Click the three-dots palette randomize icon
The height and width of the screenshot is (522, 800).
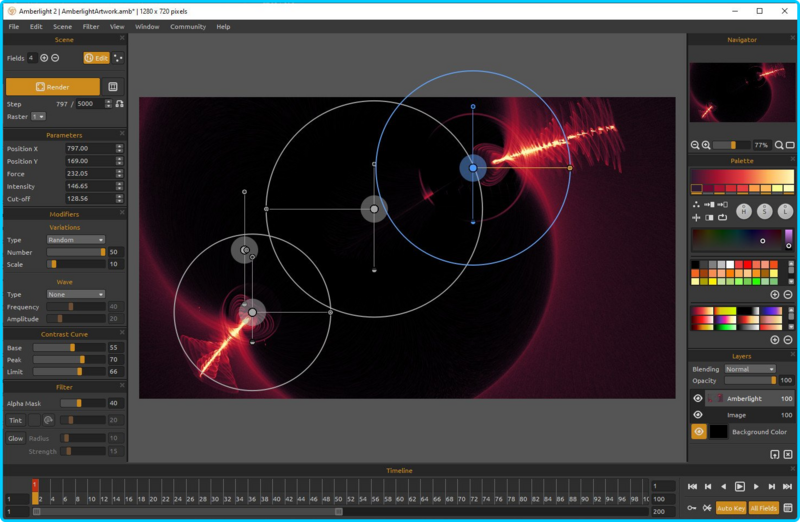[696, 205]
